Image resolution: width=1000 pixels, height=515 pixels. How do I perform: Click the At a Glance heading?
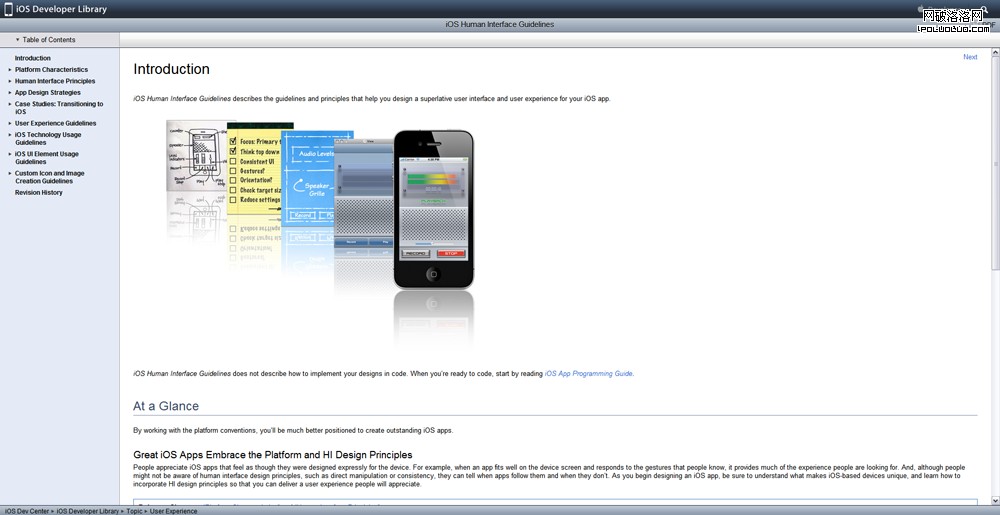(x=166, y=406)
